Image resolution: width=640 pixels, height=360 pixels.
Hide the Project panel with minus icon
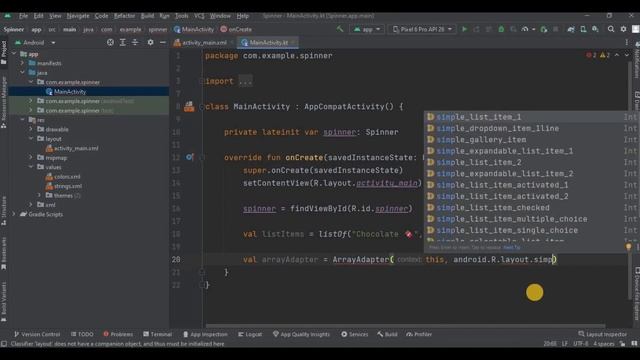(x=162, y=42)
